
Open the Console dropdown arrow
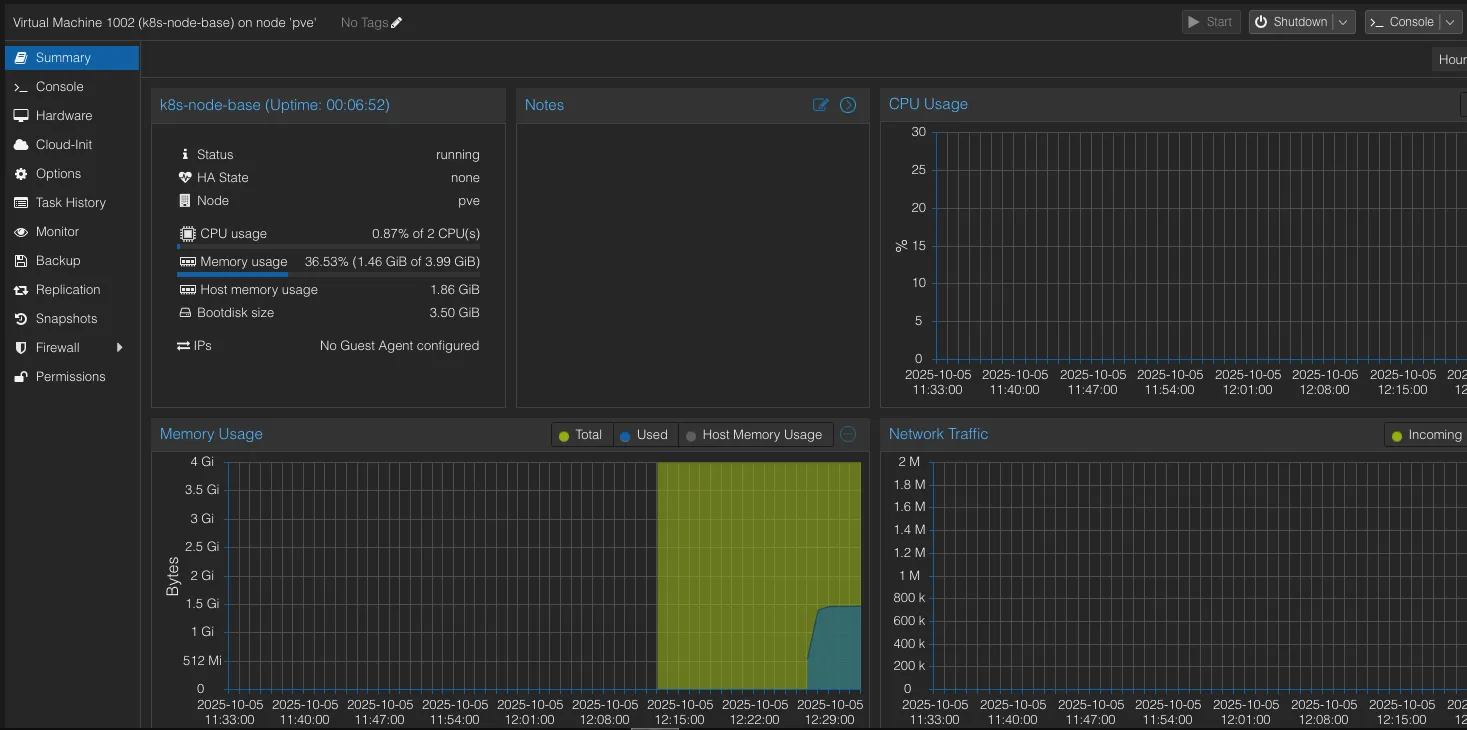click(1450, 22)
